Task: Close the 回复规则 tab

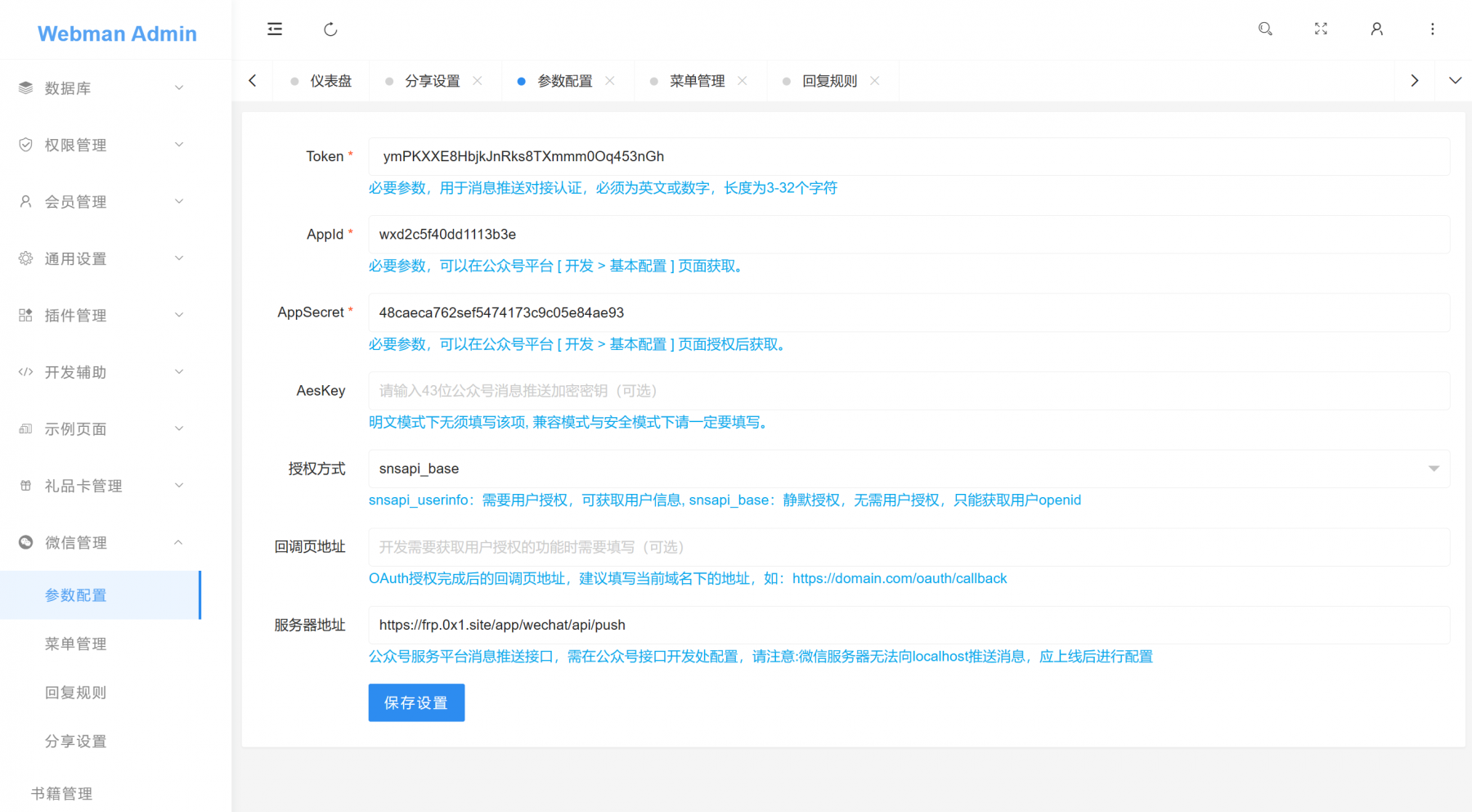Action: (875, 80)
